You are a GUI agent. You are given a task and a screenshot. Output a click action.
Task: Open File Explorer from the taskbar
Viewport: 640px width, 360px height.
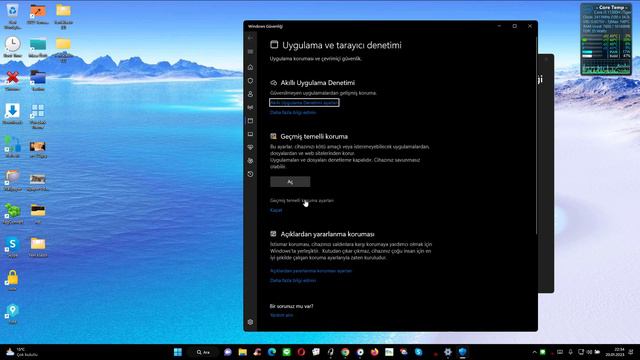click(x=242, y=352)
